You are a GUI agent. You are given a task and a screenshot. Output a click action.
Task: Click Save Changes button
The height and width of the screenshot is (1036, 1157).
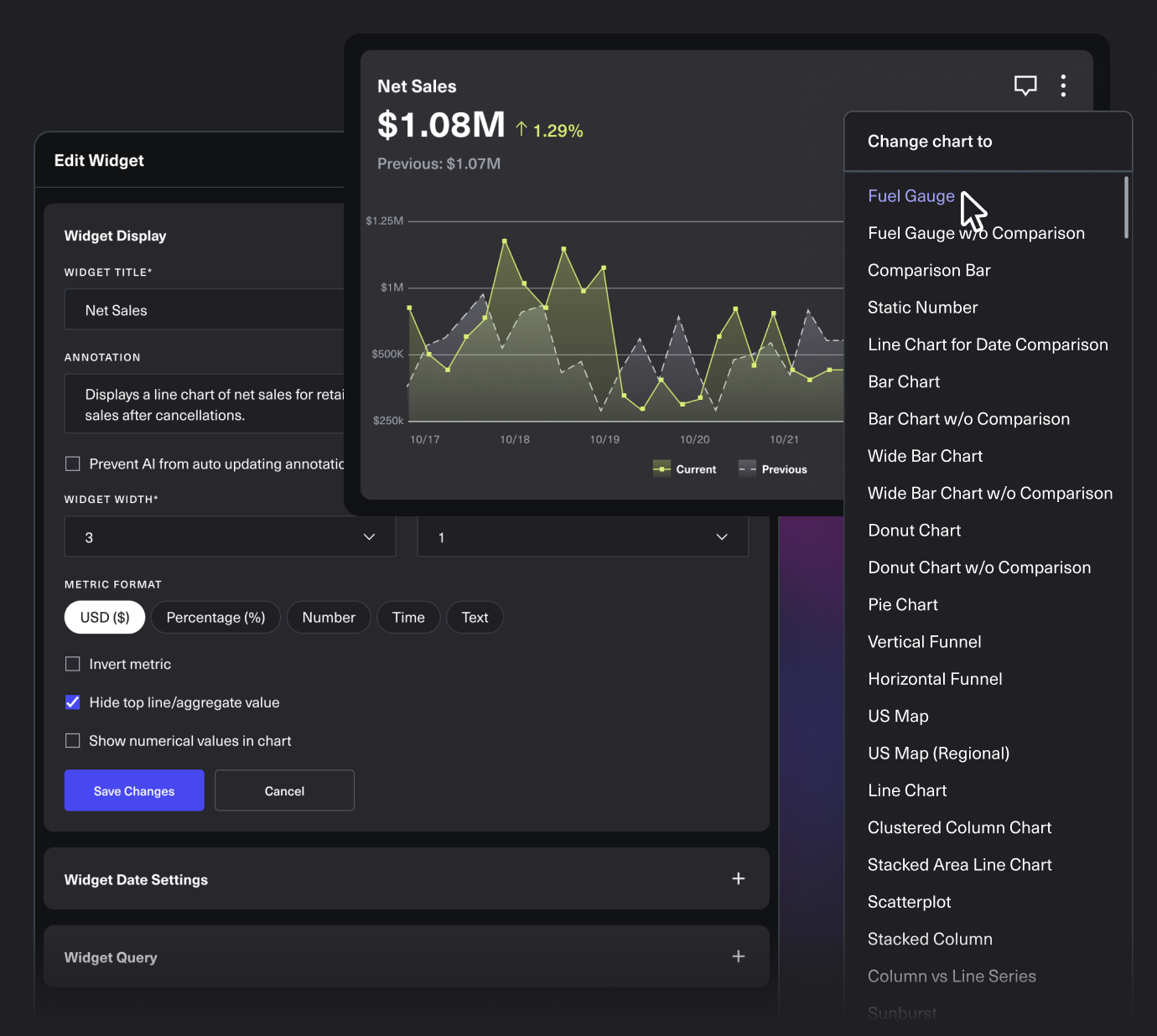pos(134,790)
